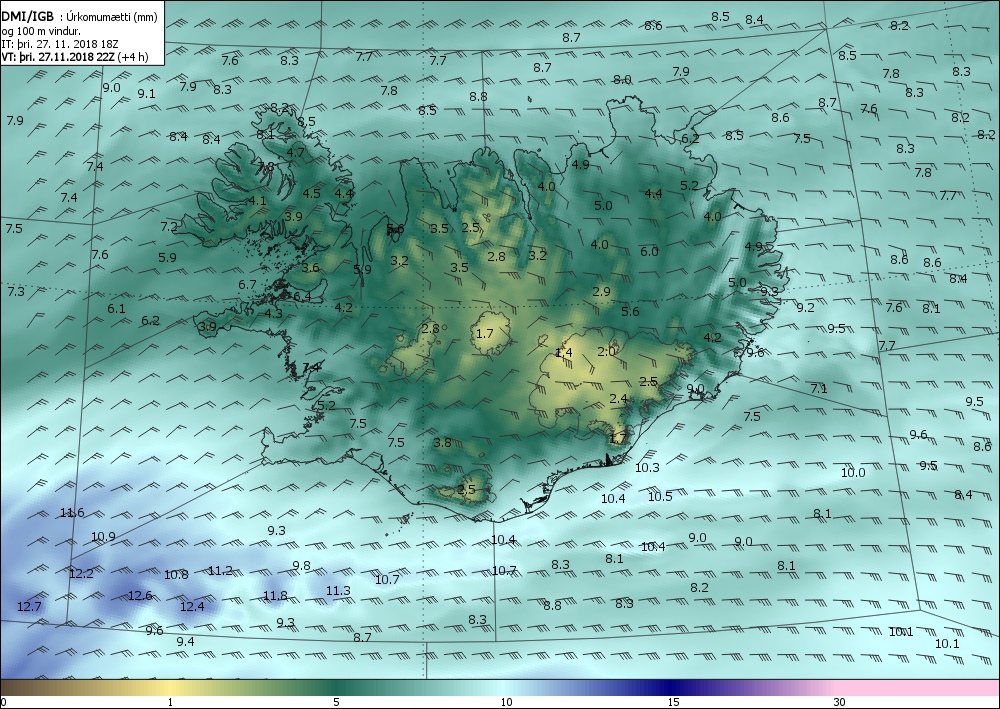Select the 10.0 value label
This screenshot has width=1000, height=709.
click(x=853, y=472)
